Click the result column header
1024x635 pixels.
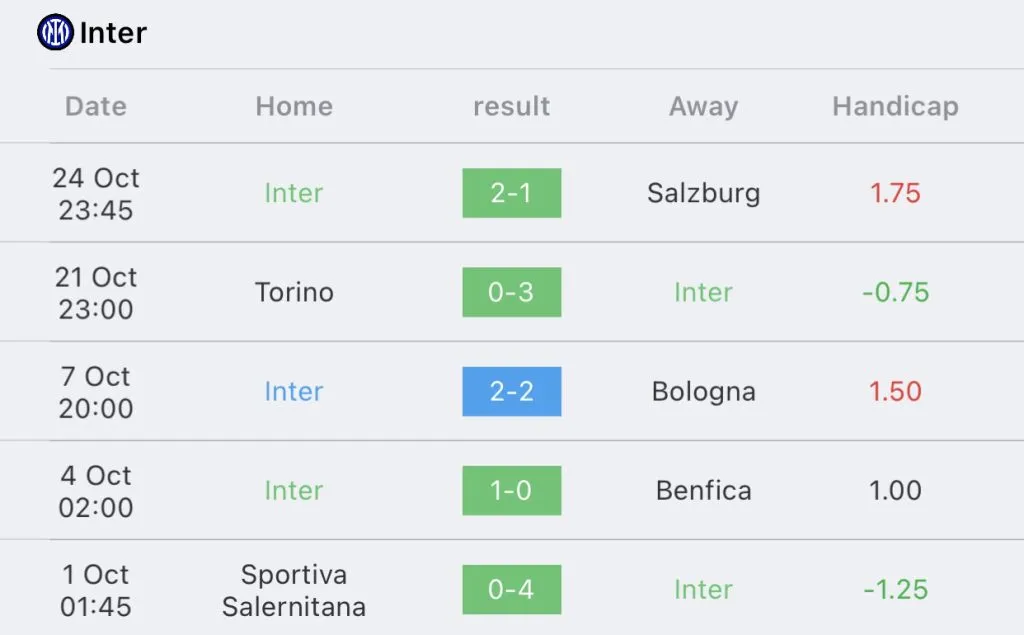tap(511, 106)
